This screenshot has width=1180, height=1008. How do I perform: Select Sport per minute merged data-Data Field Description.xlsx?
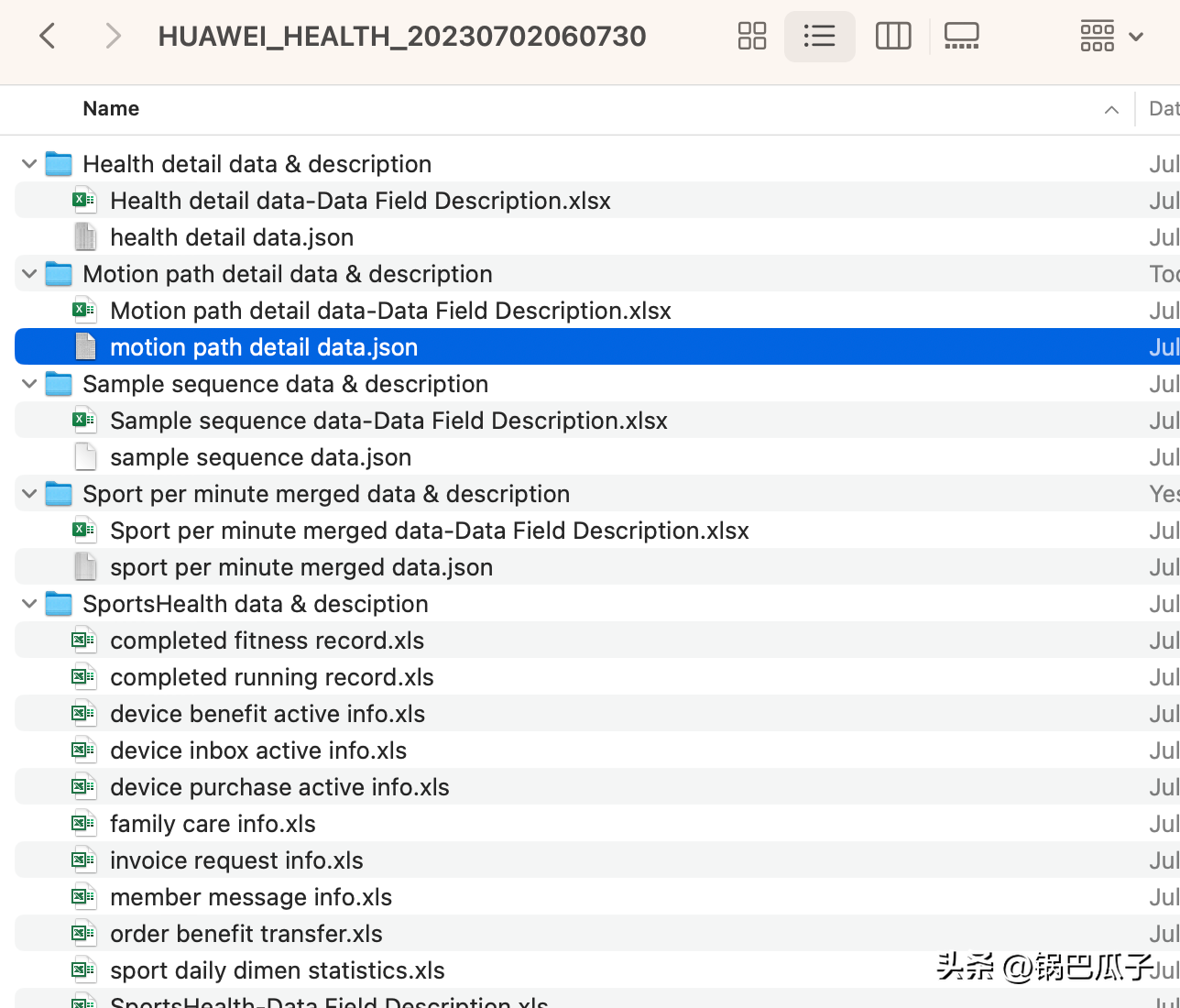point(430,531)
